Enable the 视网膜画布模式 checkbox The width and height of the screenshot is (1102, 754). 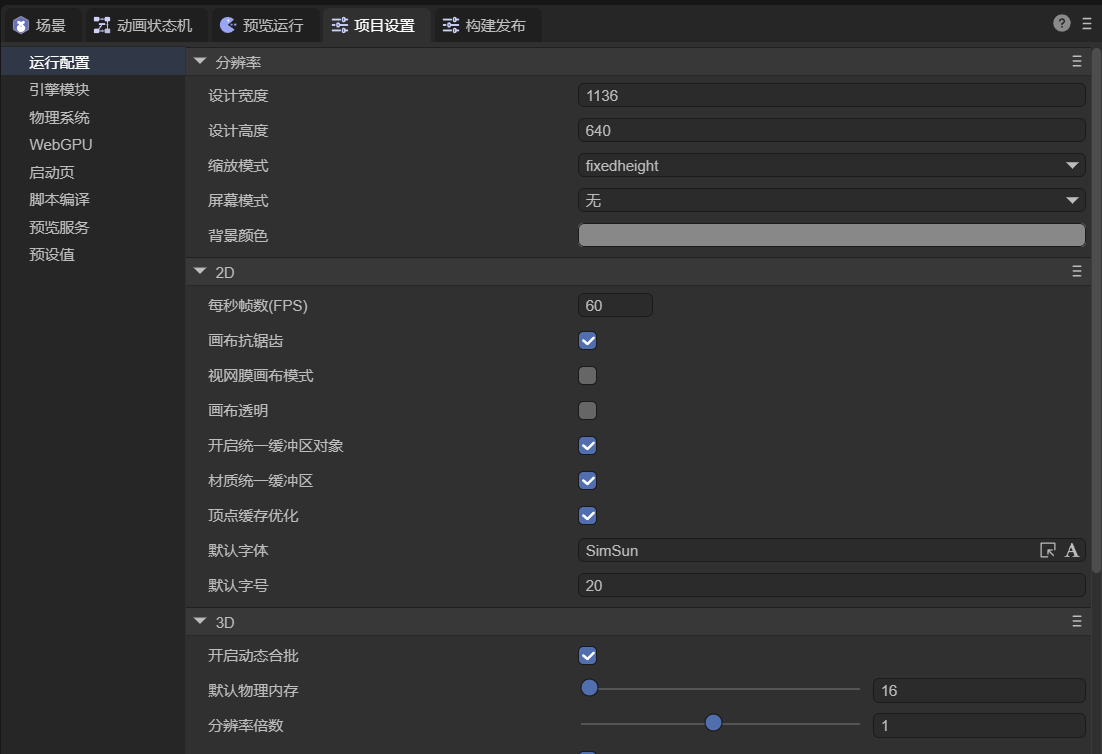click(588, 376)
